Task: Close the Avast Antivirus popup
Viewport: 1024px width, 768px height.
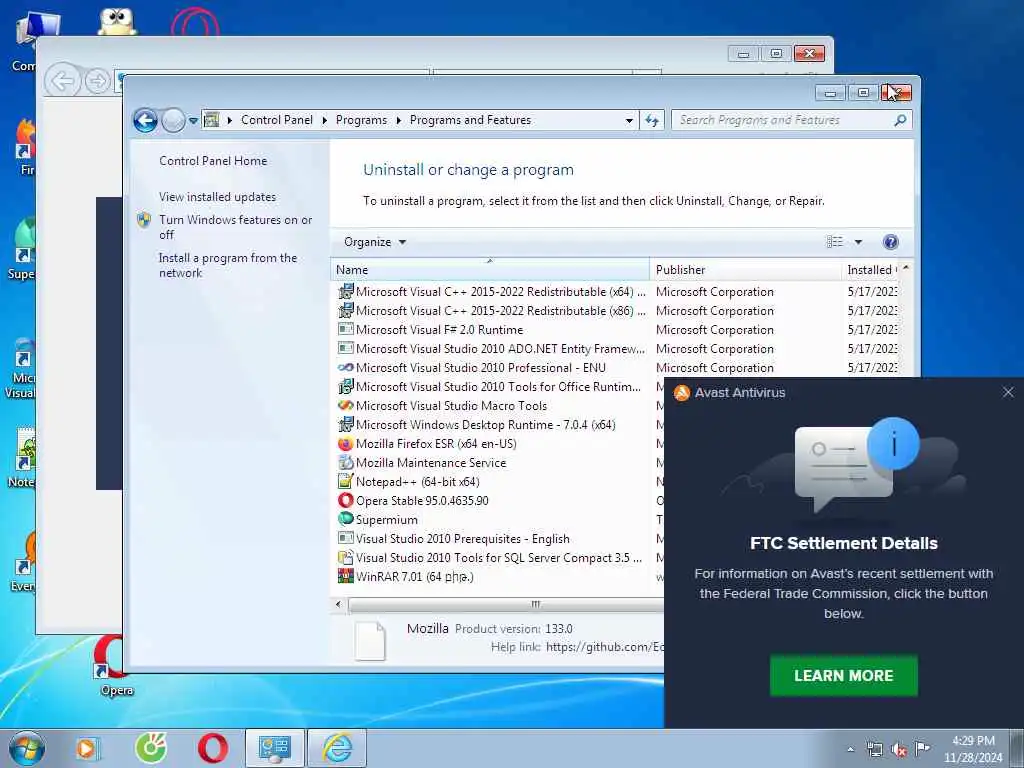Action: (1008, 392)
